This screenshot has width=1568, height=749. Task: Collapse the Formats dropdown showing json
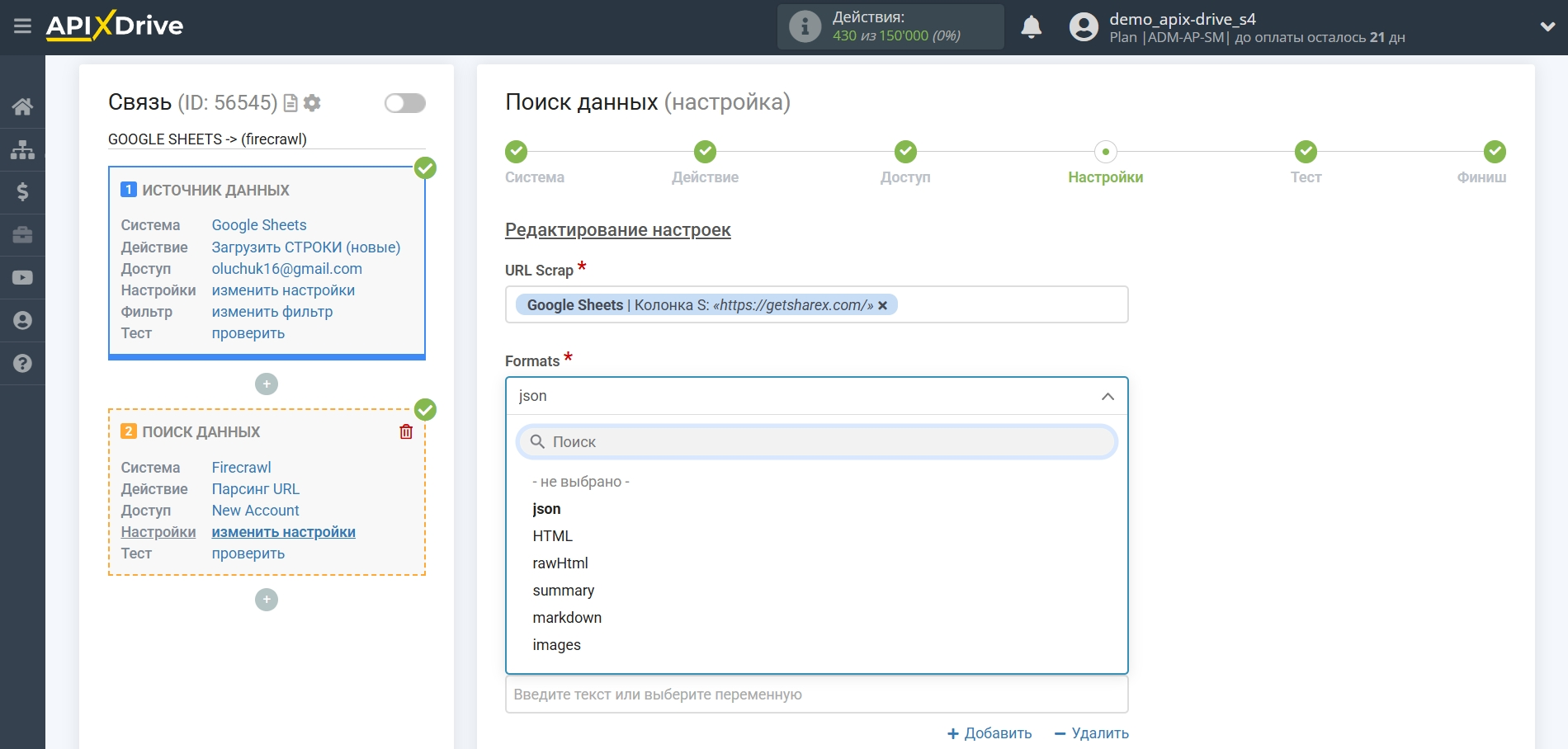[1107, 397]
